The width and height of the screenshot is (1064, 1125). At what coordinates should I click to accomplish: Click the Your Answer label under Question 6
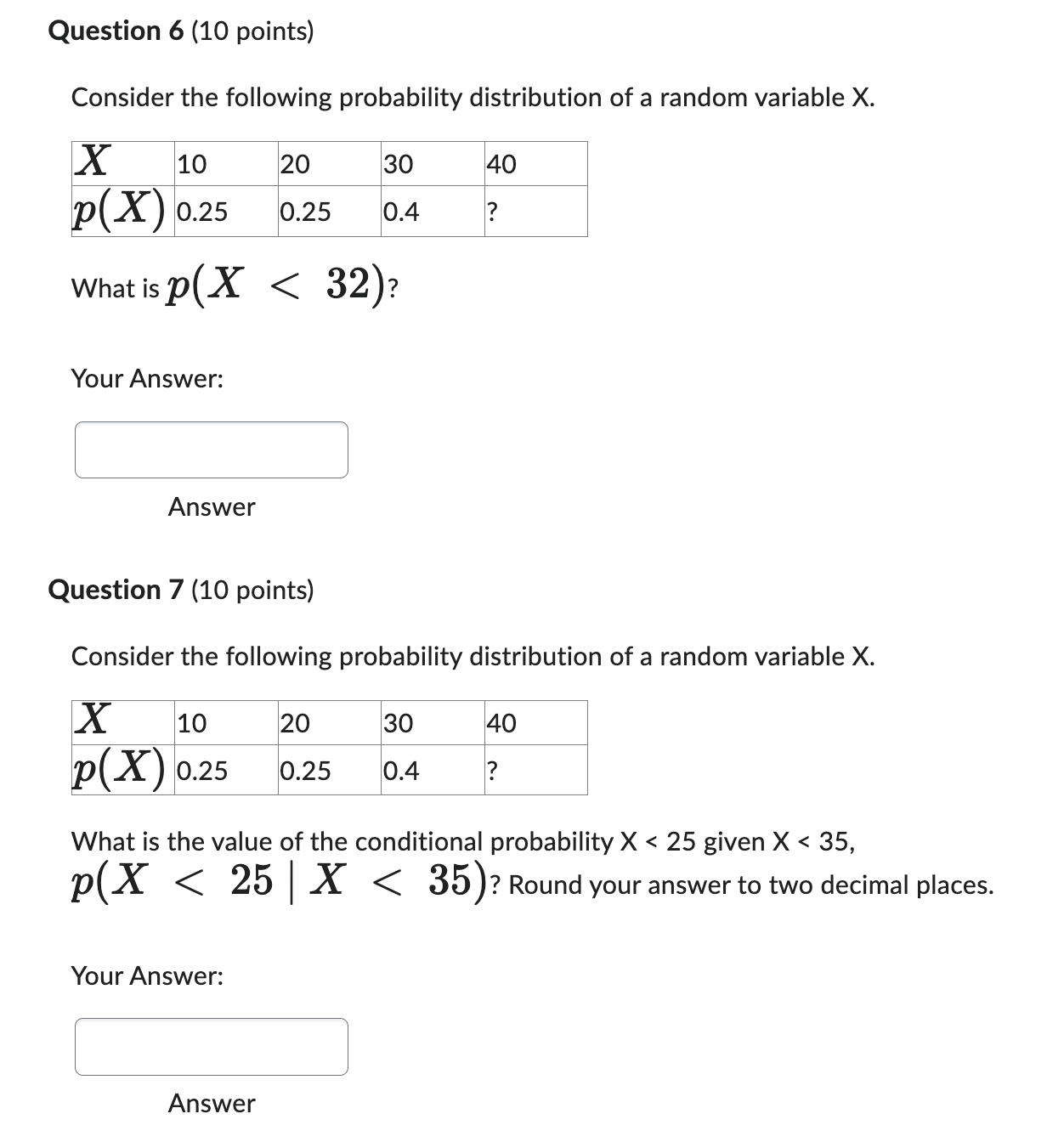point(146,379)
